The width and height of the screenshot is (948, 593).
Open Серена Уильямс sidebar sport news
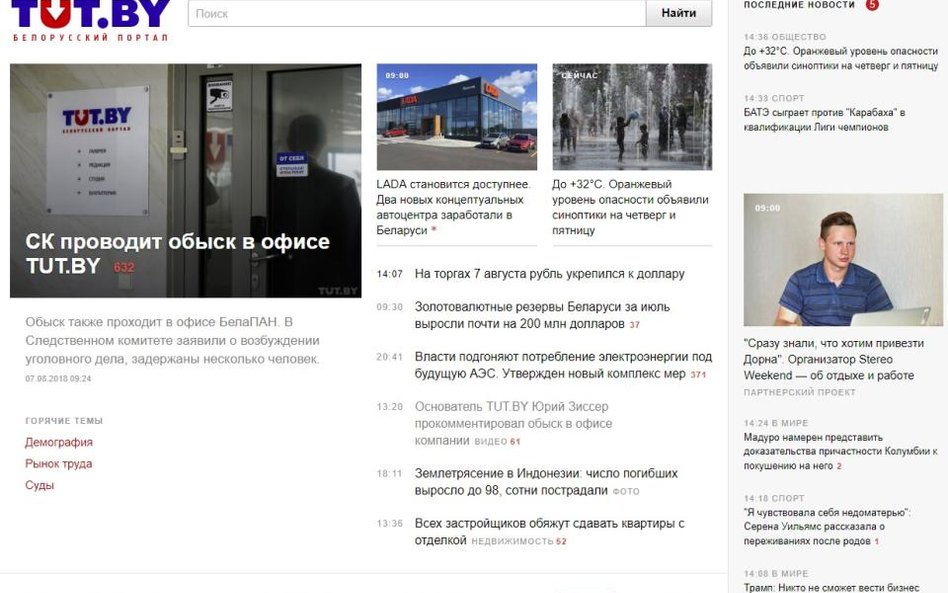[827, 527]
